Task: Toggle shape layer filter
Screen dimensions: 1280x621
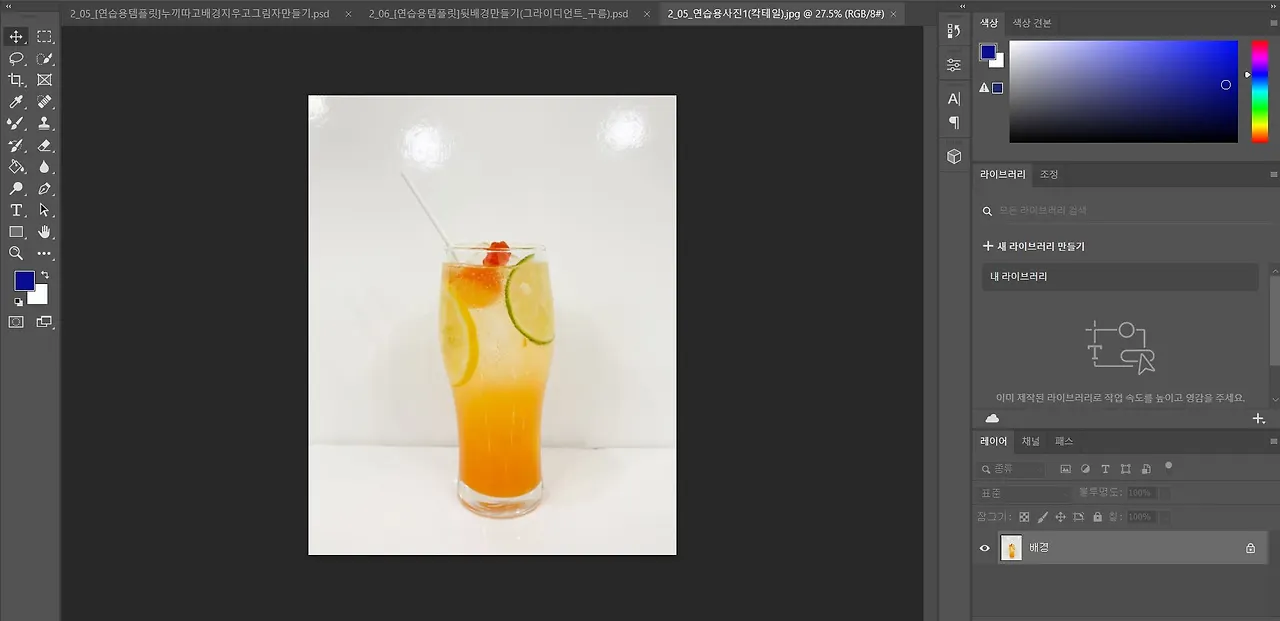Action: click(1125, 469)
